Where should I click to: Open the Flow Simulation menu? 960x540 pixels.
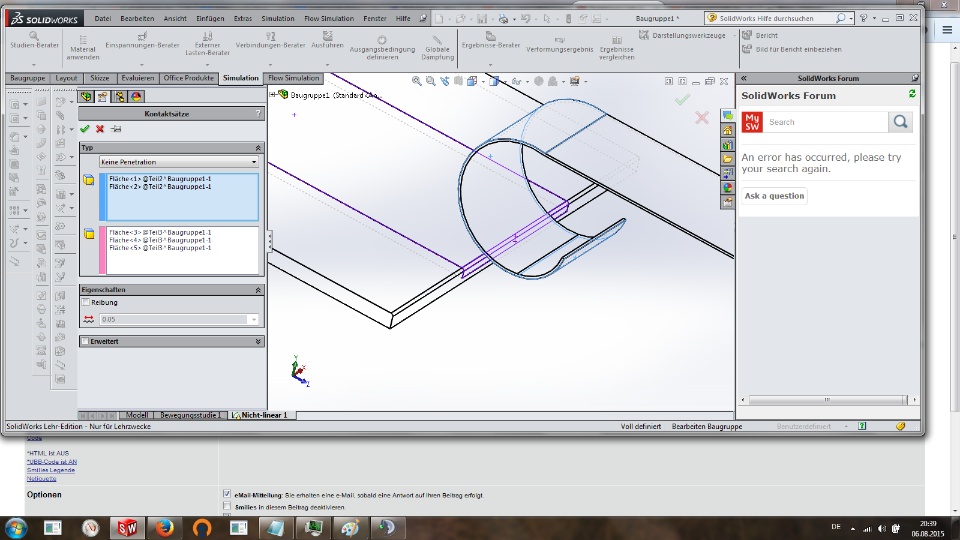(x=329, y=18)
